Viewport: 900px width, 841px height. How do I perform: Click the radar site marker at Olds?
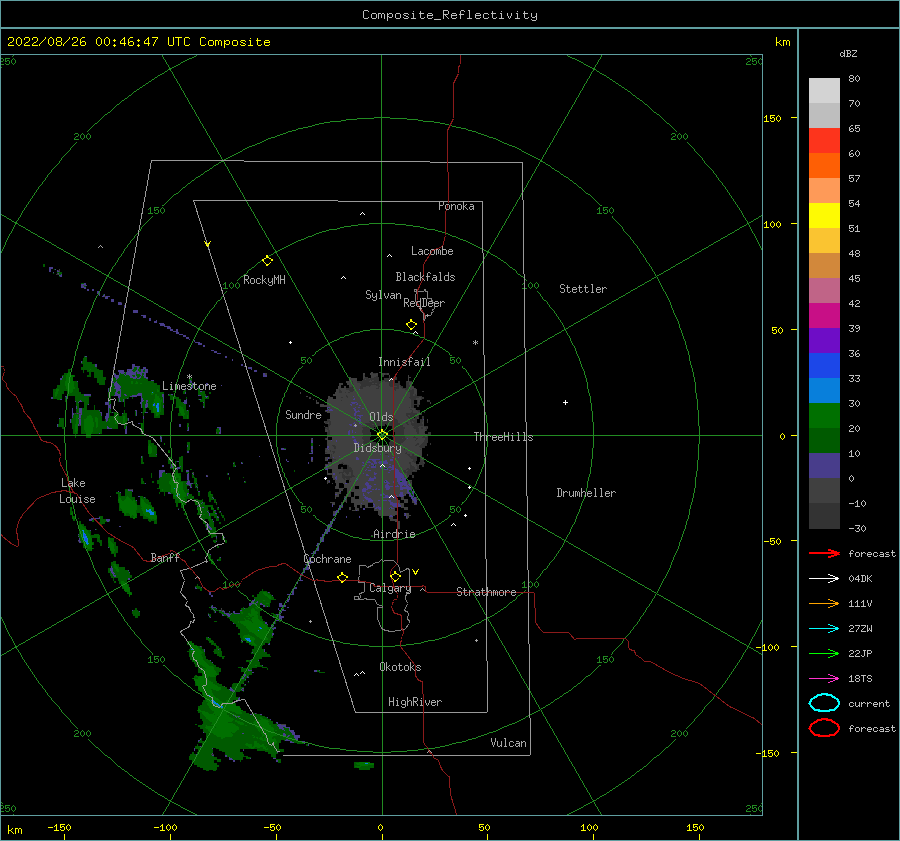click(382, 435)
